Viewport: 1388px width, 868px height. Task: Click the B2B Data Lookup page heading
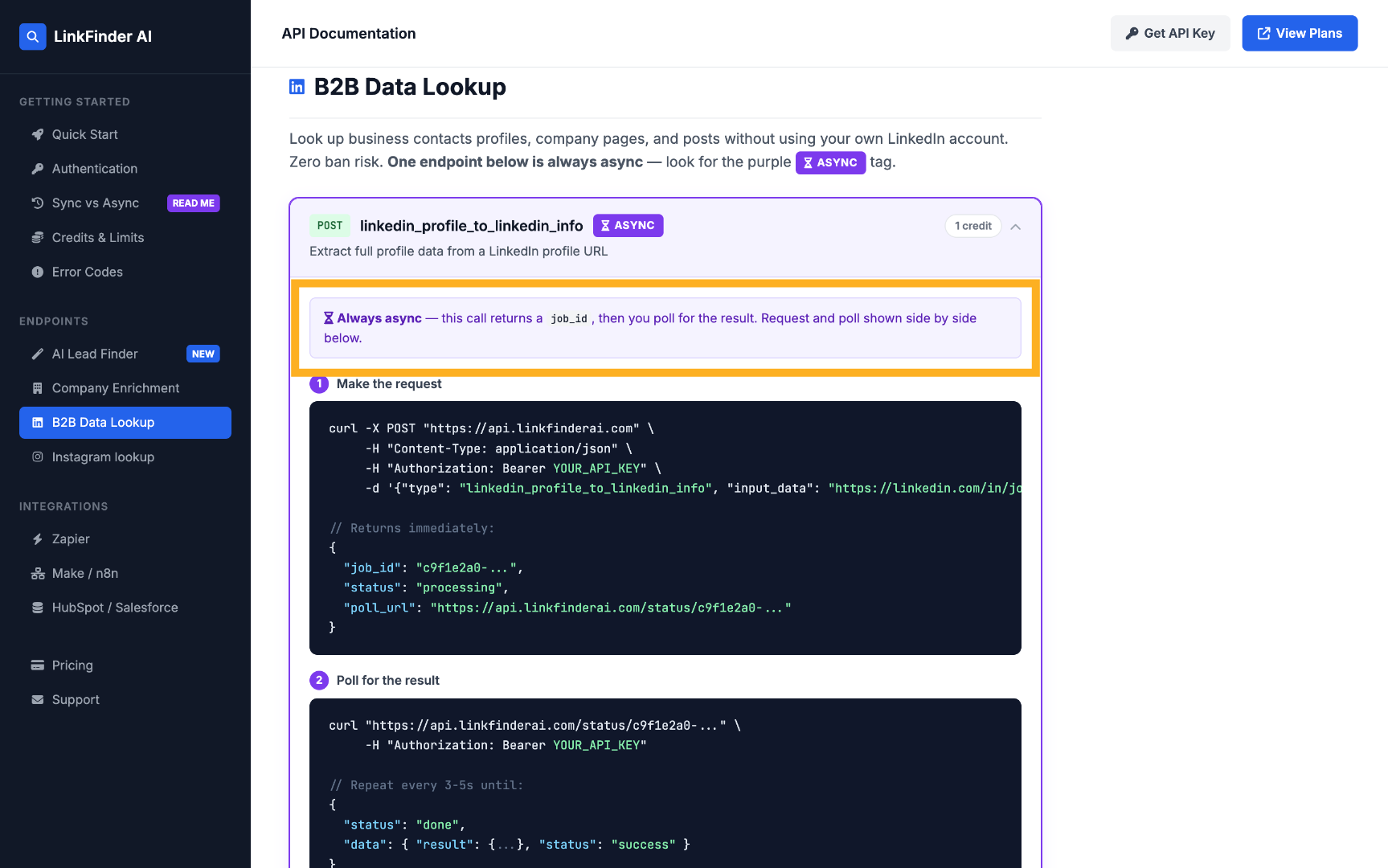410,87
